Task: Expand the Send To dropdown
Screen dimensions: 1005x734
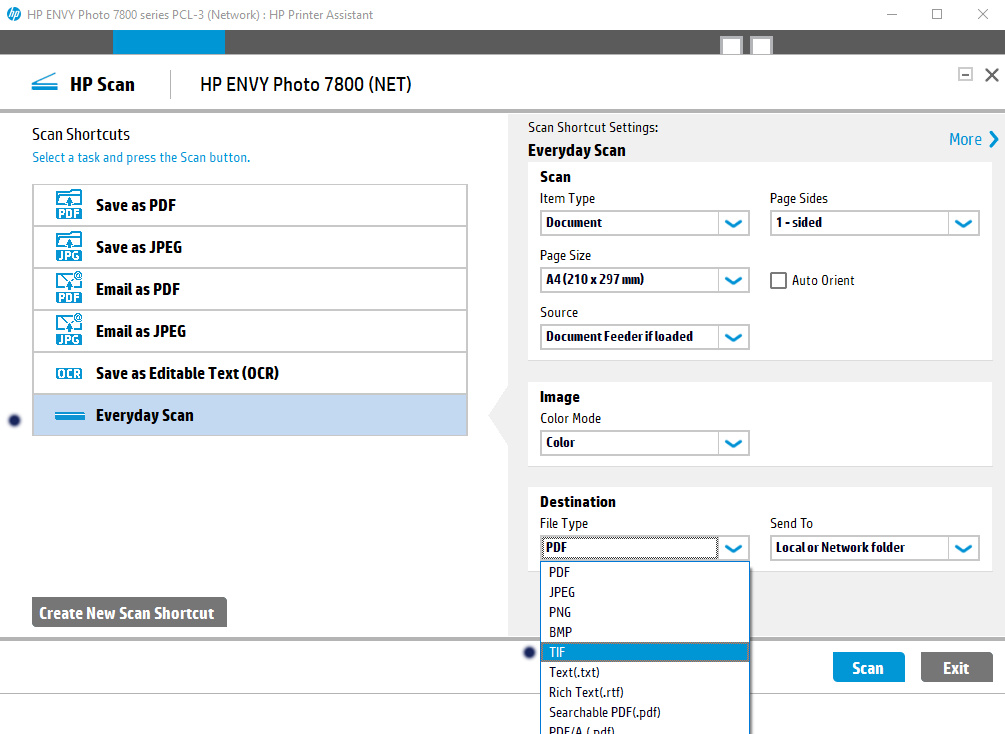Action: pos(962,547)
